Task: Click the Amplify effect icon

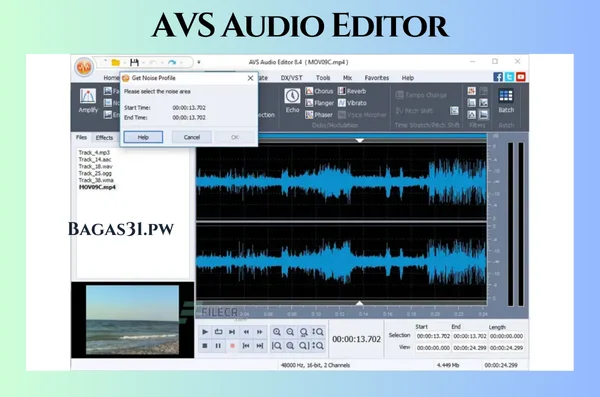Action: (88, 96)
